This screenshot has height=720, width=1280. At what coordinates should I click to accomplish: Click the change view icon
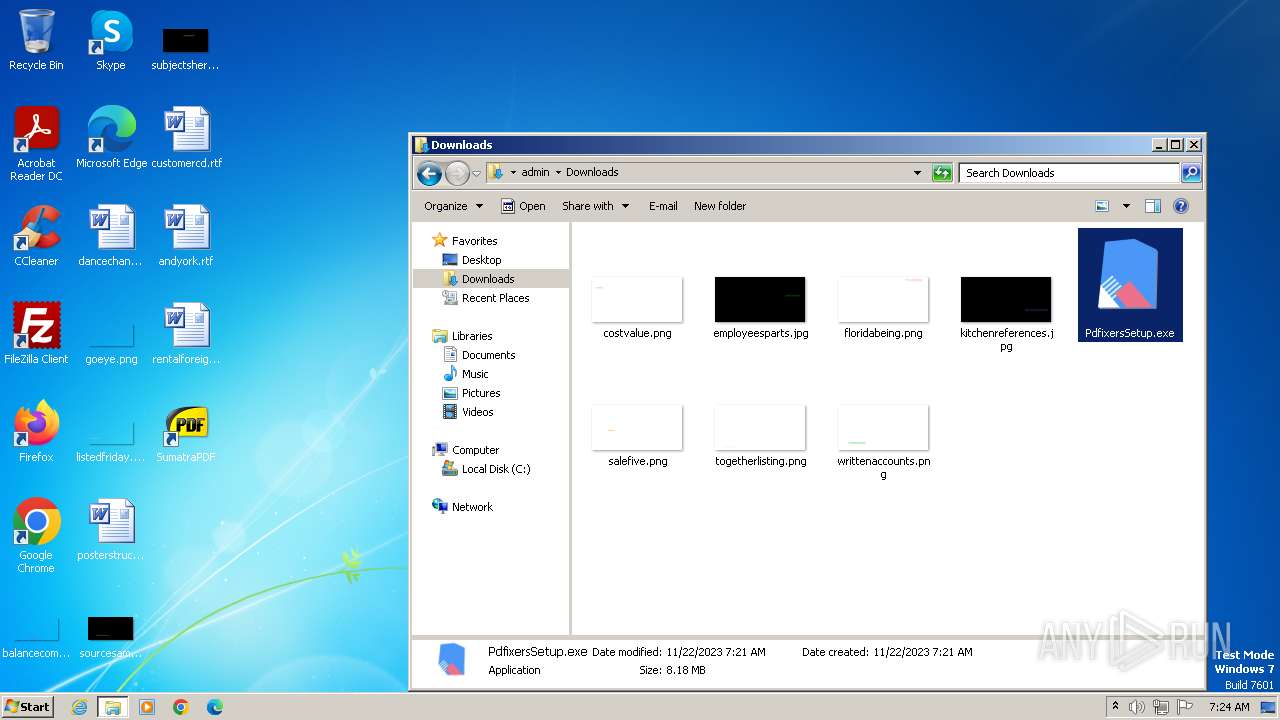(1102, 206)
